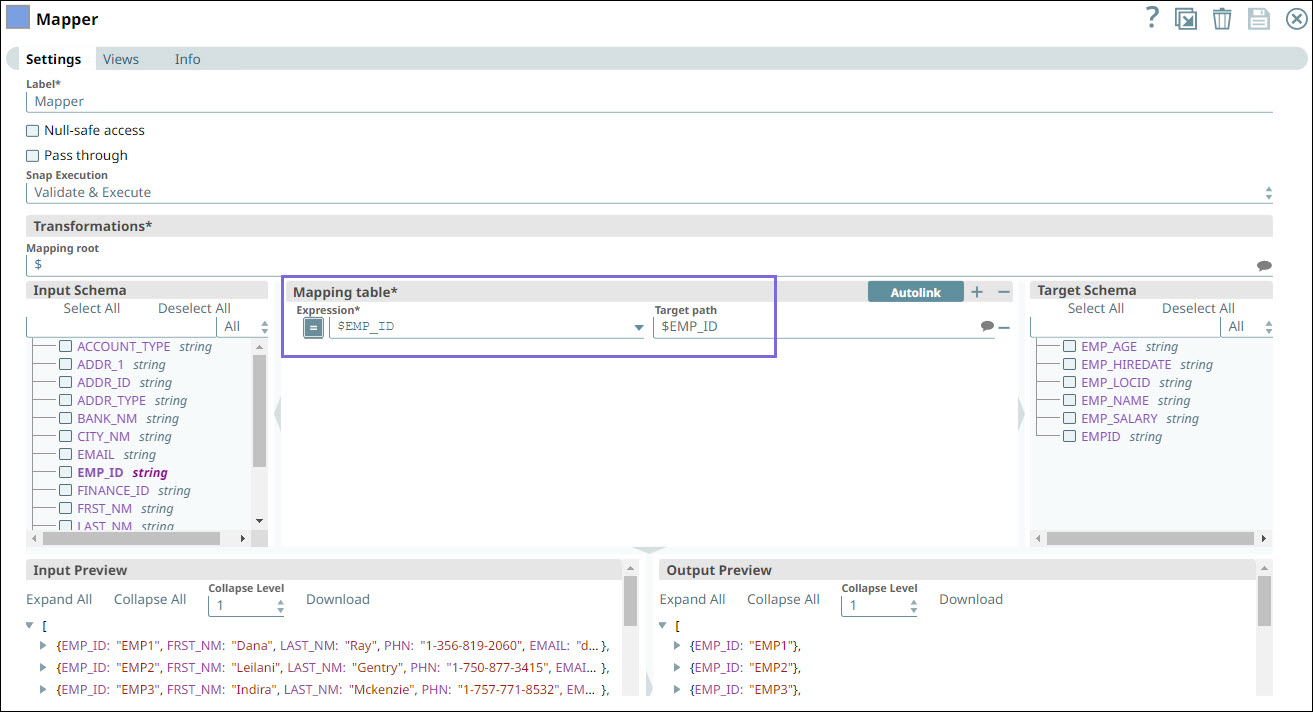Open Input Schema All filter dropdown
The width and height of the screenshot is (1313, 712).
(x=243, y=327)
